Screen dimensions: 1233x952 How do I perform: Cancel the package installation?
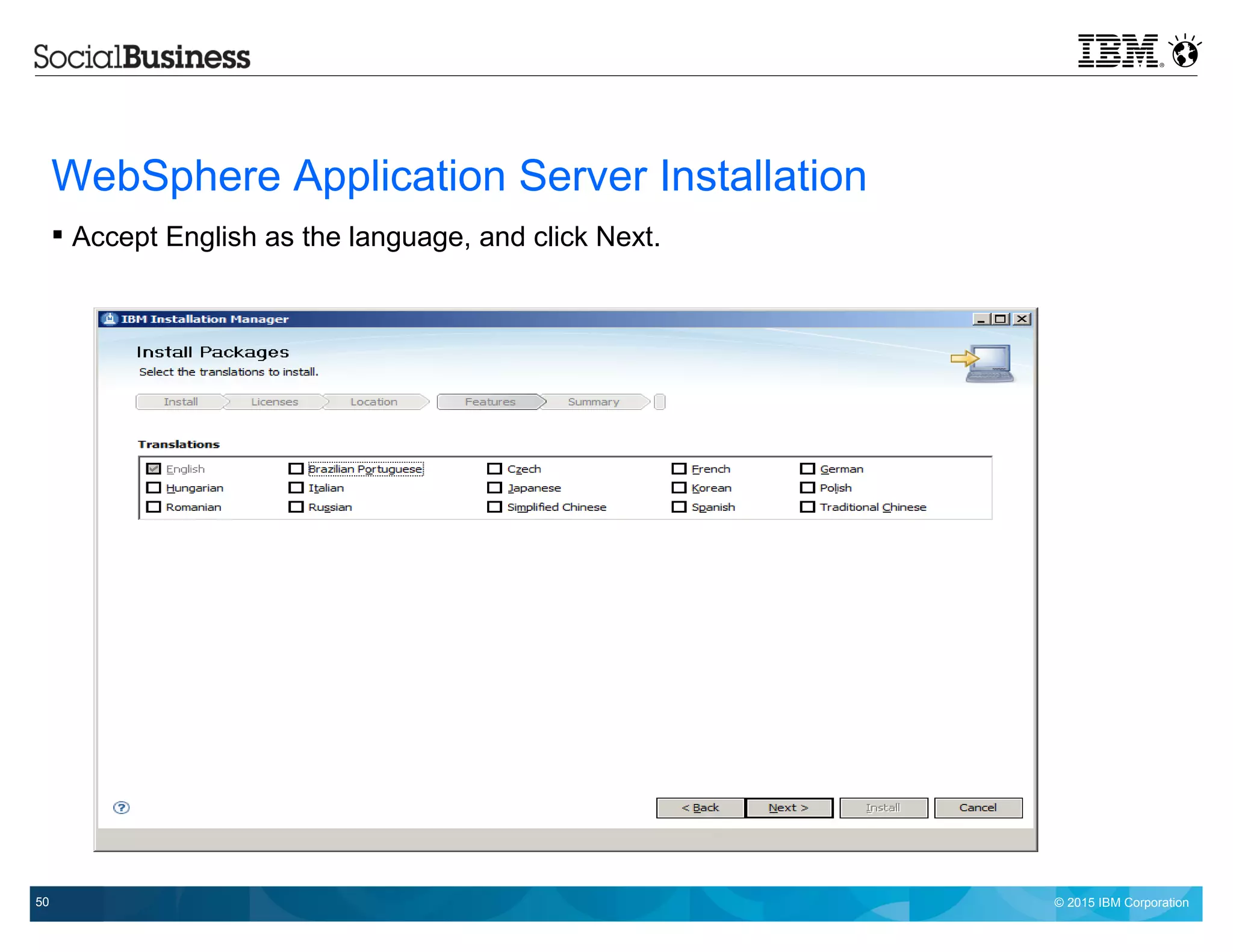click(x=978, y=808)
